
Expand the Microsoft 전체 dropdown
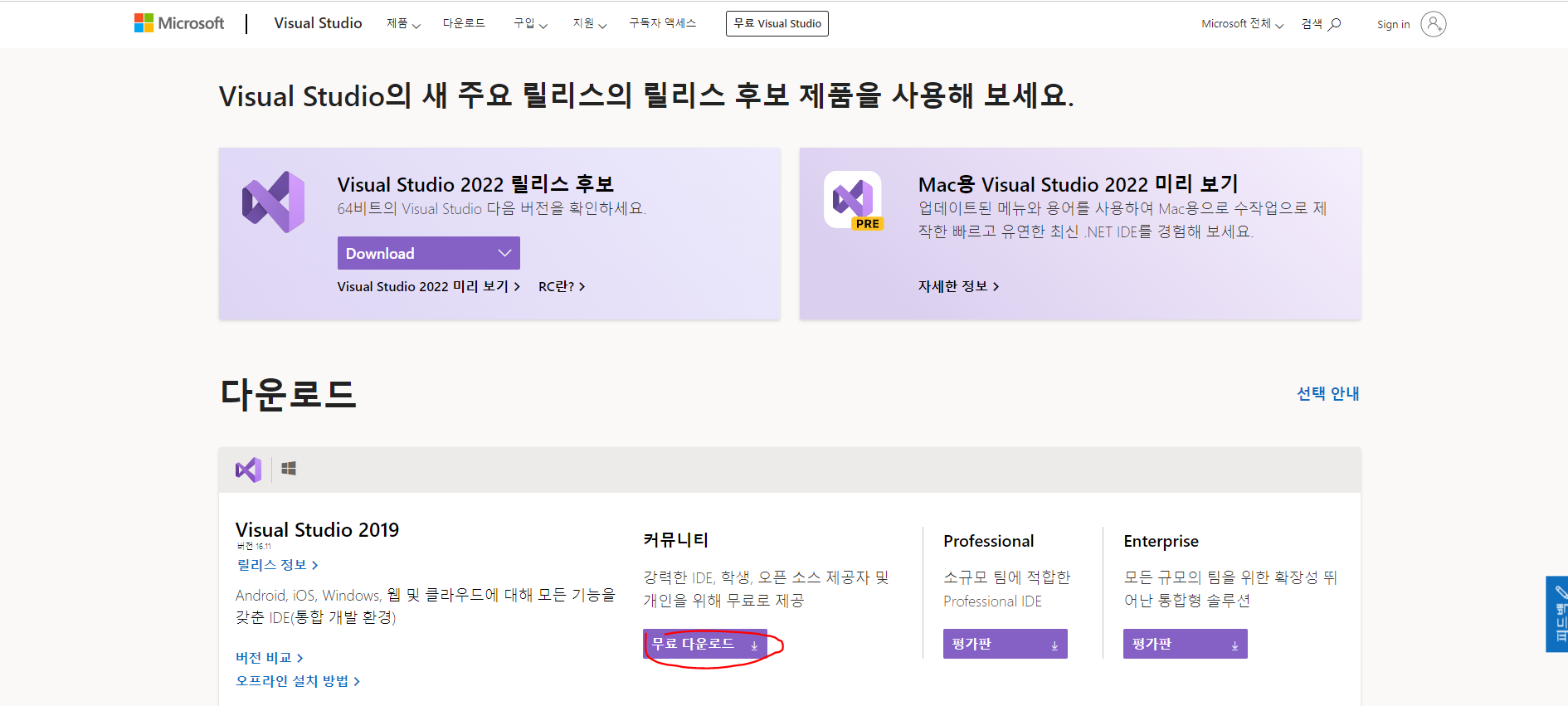1242,24
